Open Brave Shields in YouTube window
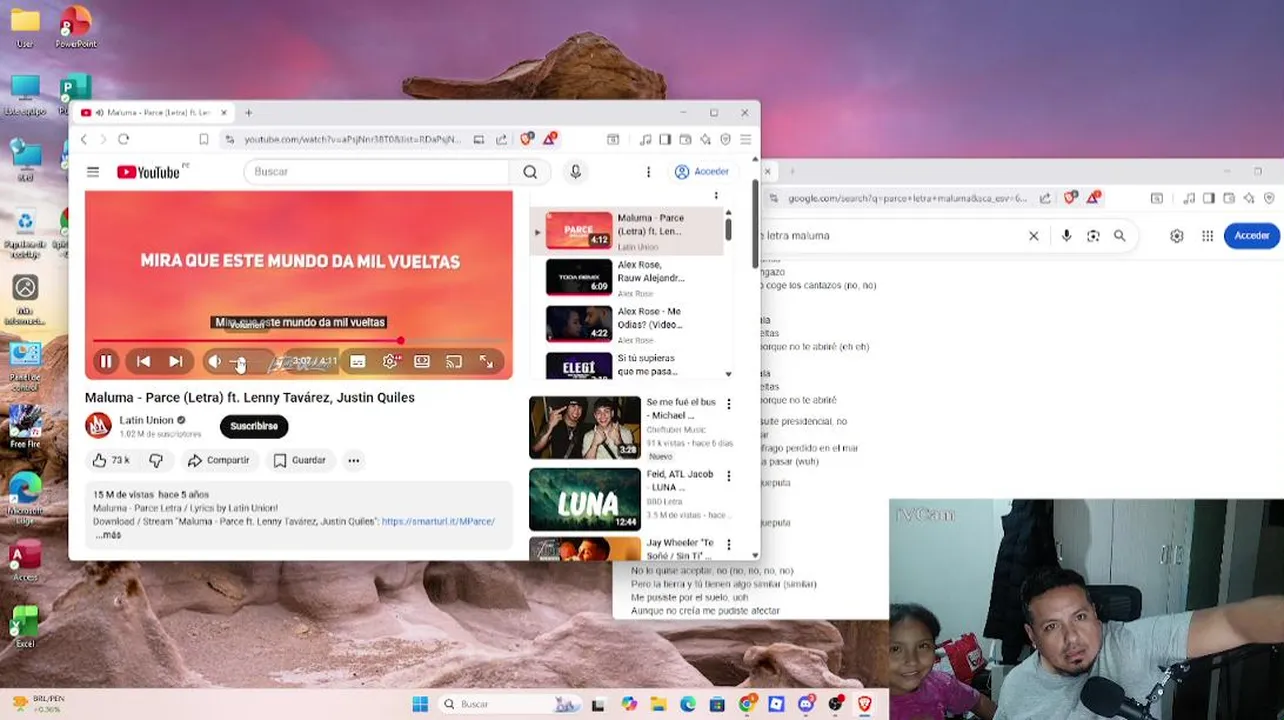Viewport: 1284px width, 720px height. (527, 140)
